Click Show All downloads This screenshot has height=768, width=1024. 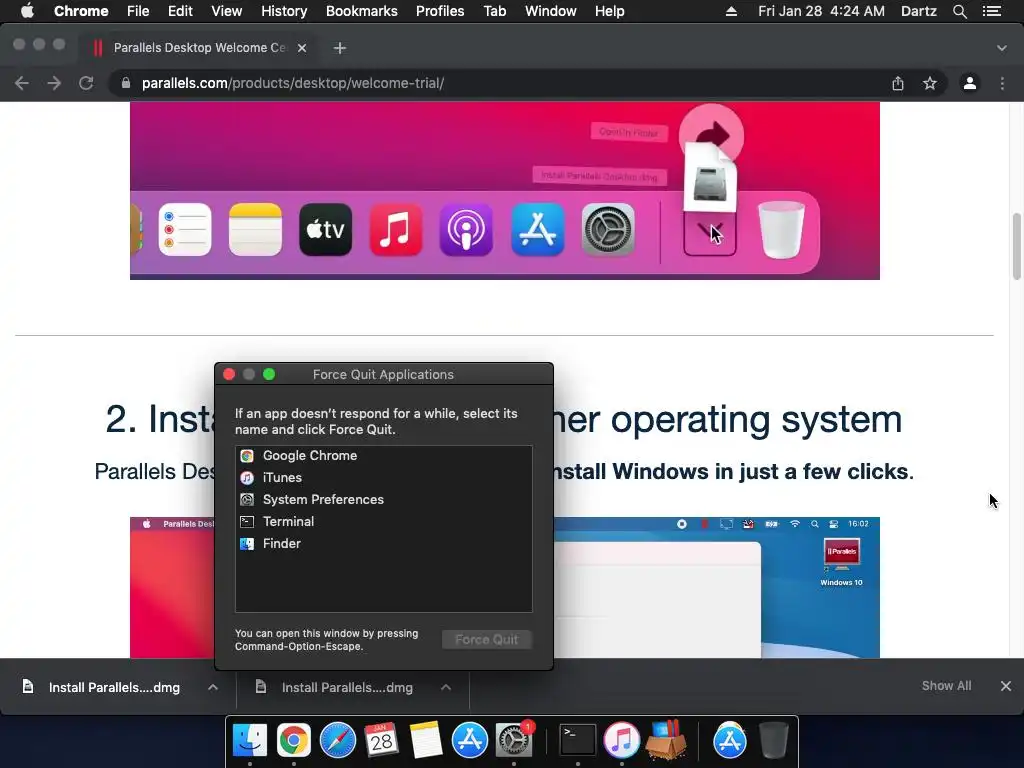(x=946, y=686)
